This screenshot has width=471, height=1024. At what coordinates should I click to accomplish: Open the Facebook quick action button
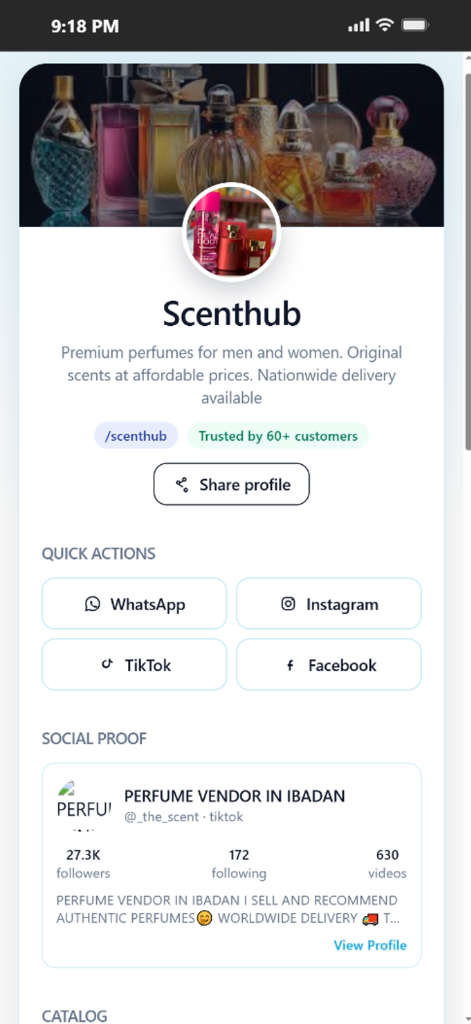click(329, 664)
